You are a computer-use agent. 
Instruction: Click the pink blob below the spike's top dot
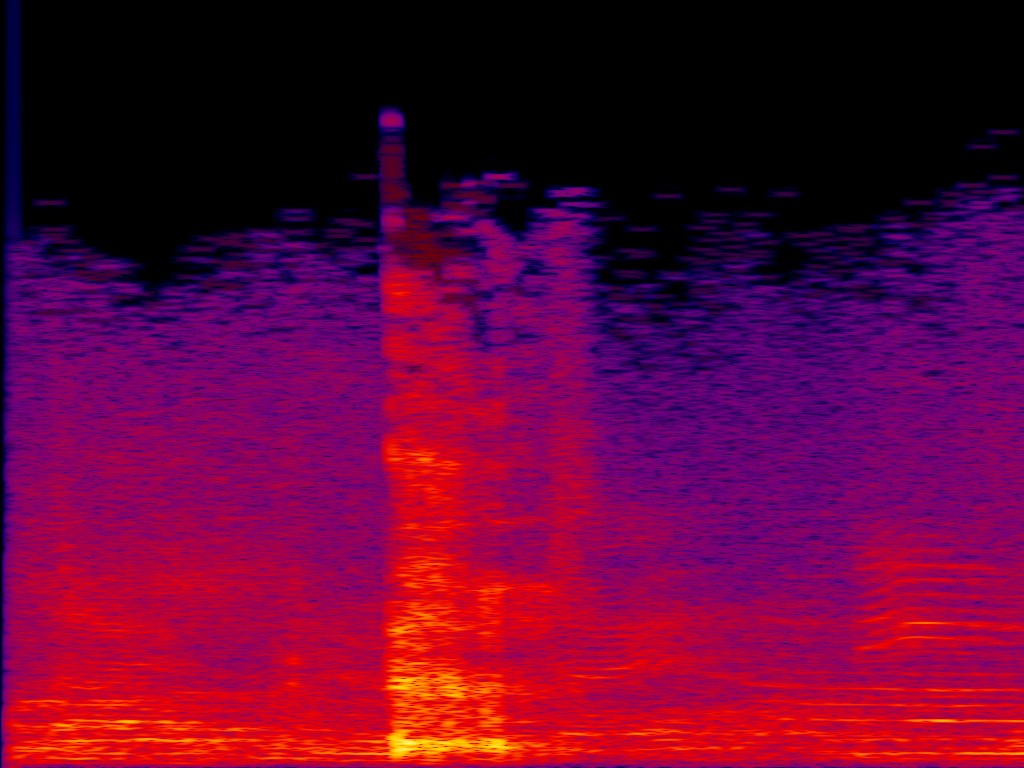tap(392, 218)
